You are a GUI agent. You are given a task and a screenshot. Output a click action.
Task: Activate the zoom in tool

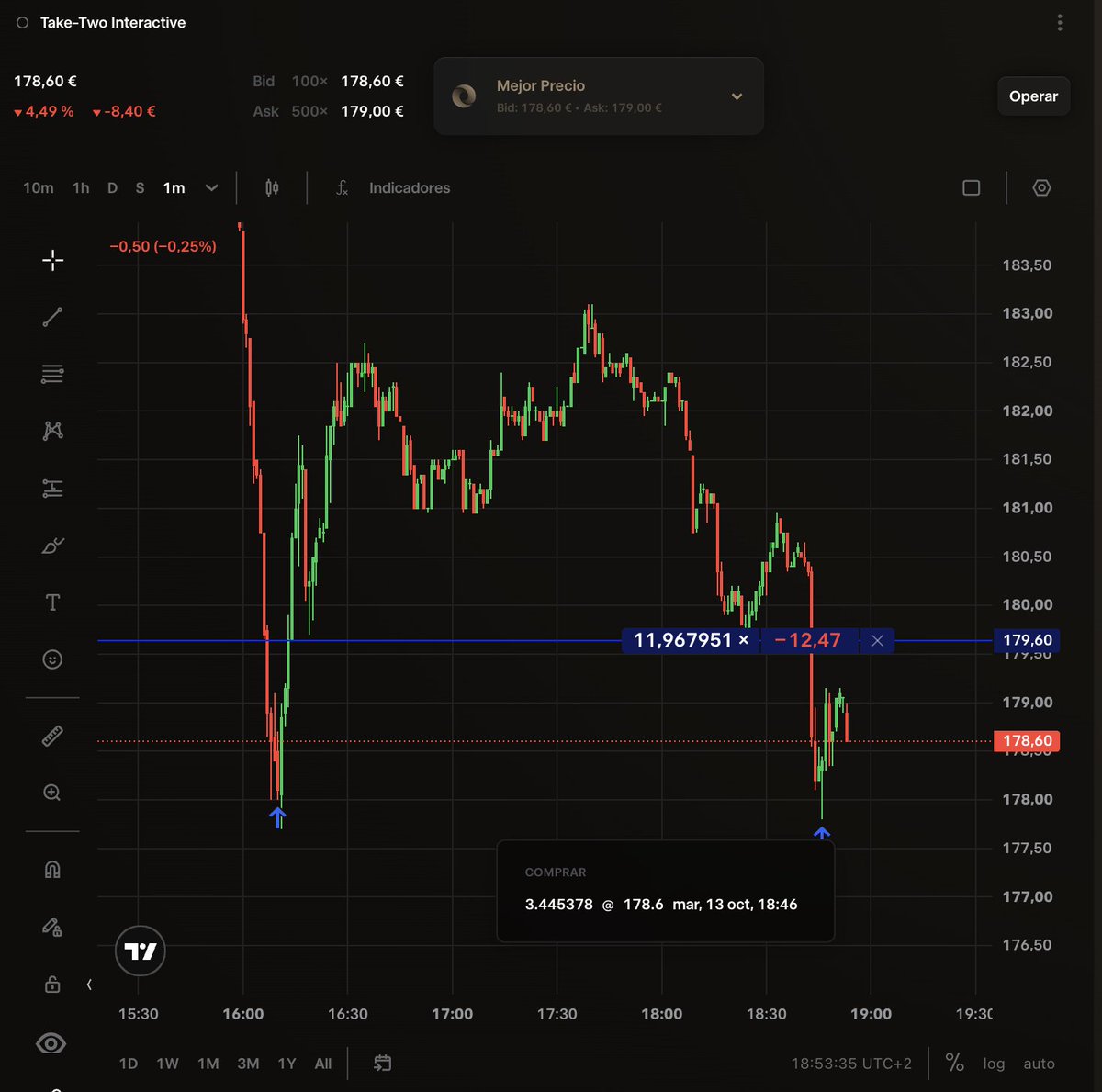[x=52, y=793]
